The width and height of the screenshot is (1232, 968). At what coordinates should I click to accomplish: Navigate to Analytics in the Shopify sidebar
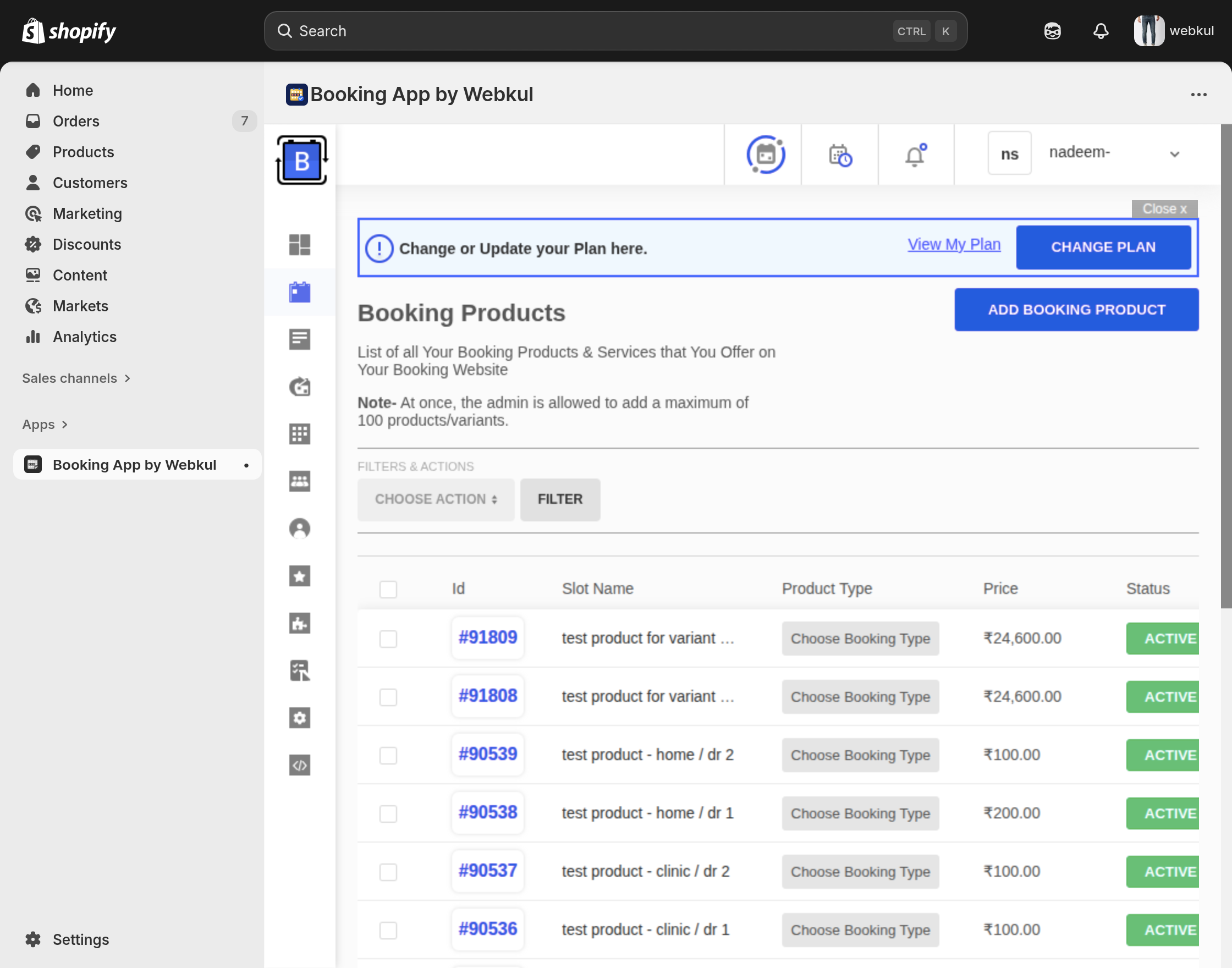(85, 337)
